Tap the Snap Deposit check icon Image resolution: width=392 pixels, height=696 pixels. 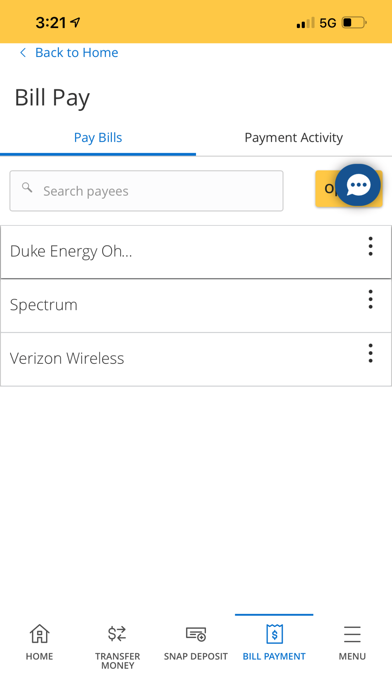196,634
